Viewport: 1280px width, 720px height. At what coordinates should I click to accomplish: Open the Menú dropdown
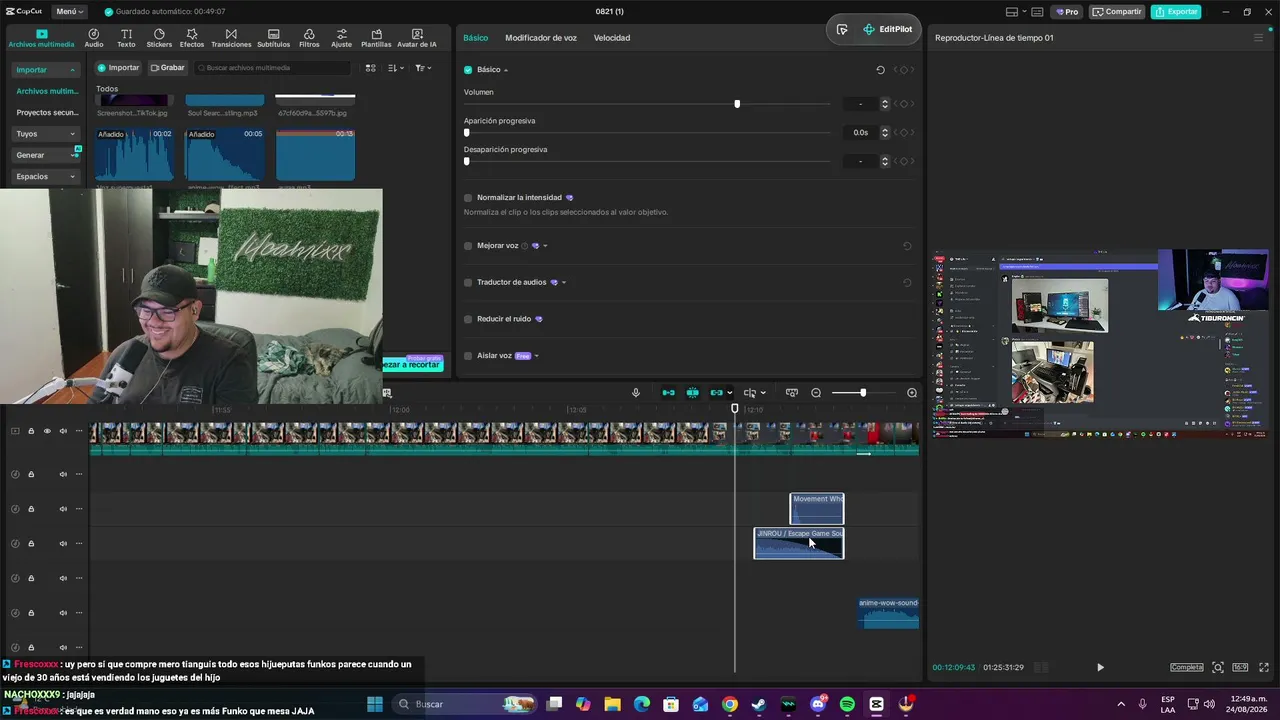click(69, 11)
